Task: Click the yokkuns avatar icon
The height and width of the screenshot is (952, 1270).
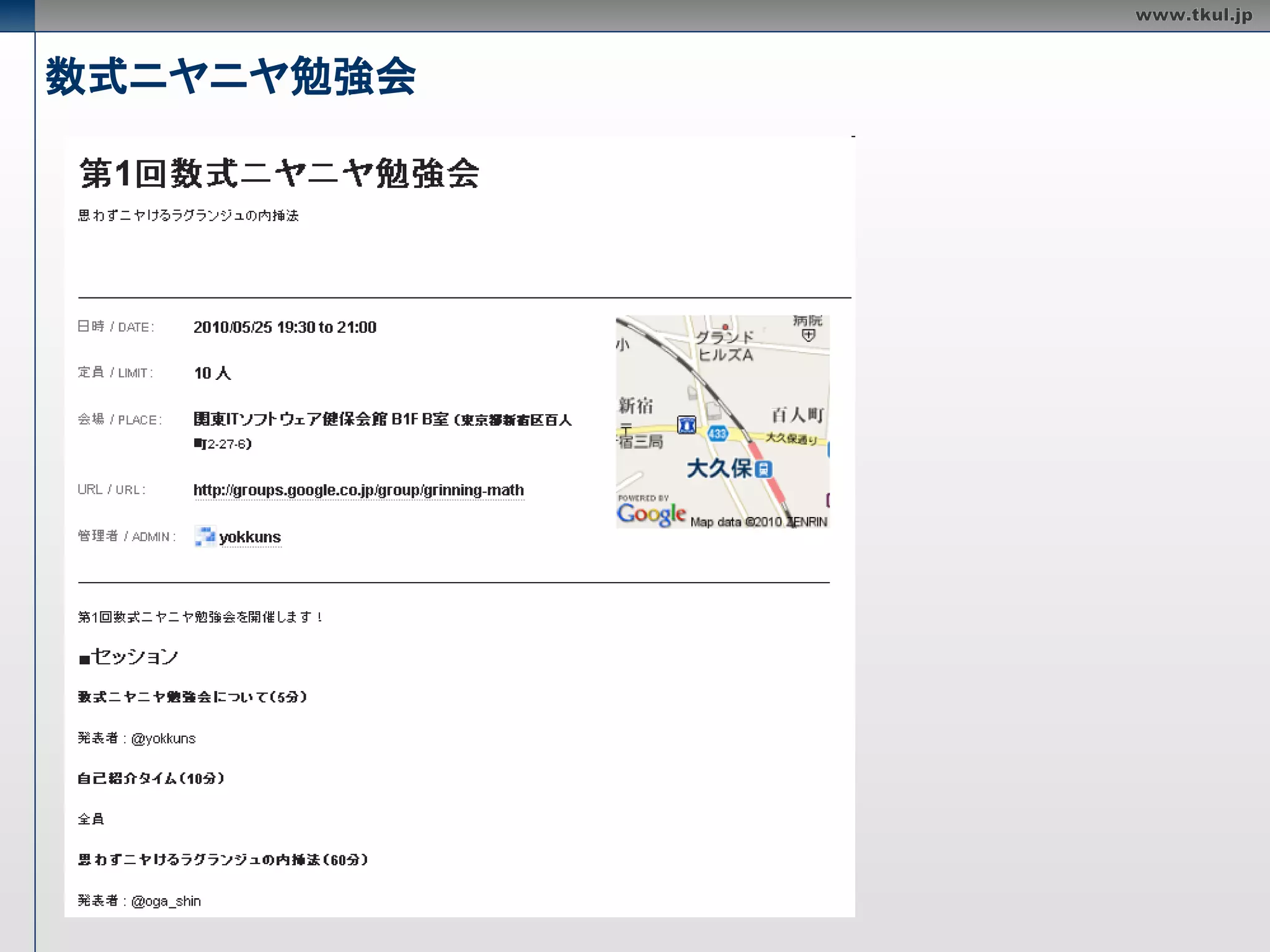Action: [205, 536]
